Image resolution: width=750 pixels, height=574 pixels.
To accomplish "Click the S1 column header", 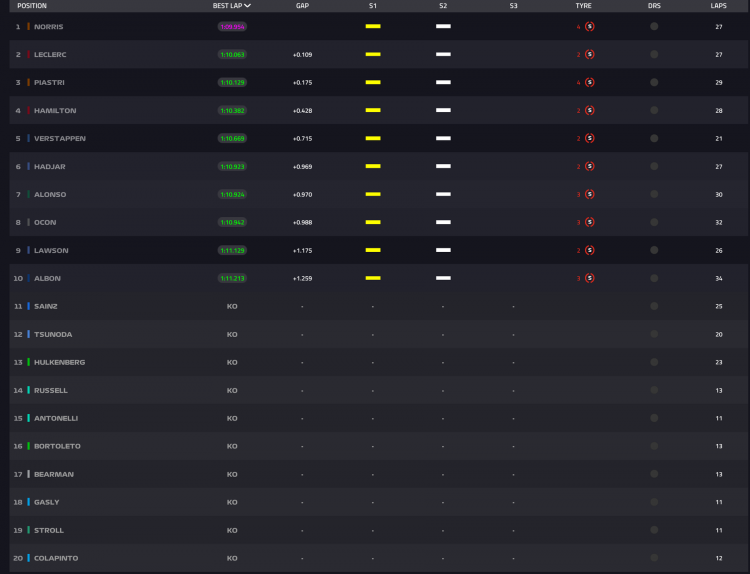I will tap(373, 6).
